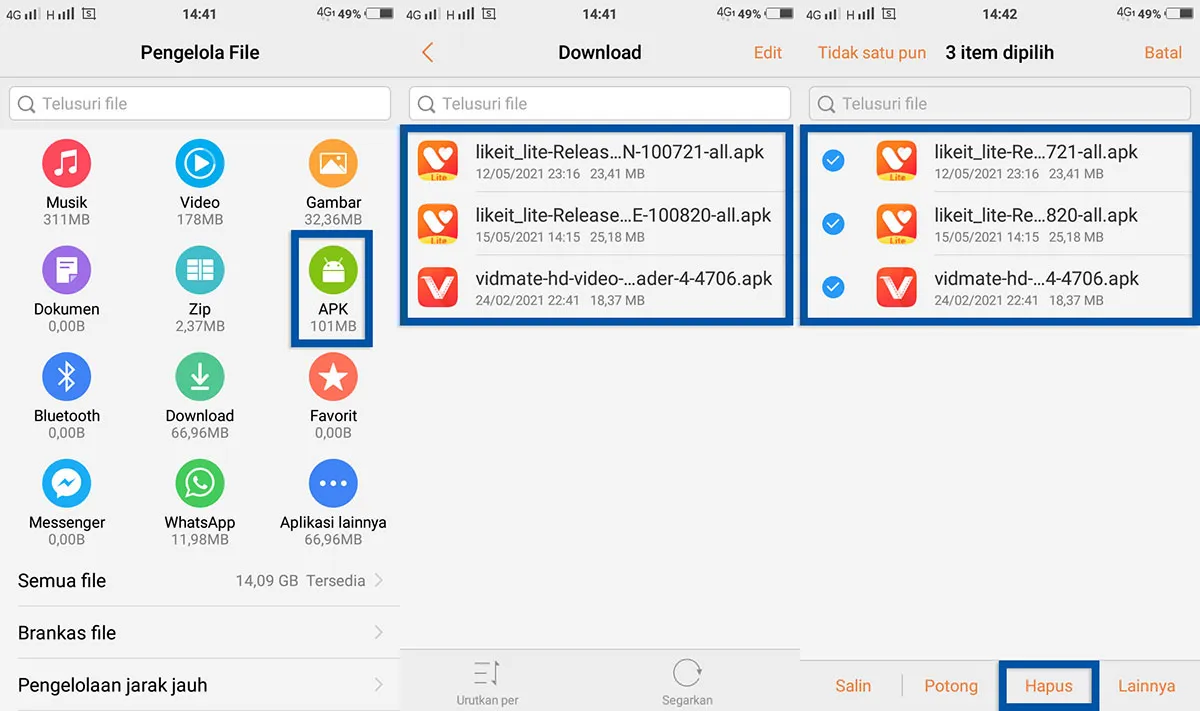The image size is (1200, 711).
Task: Uncheck the vidmate-hd-...4-4706.apk selection
Action: pyautogui.click(x=833, y=287)
